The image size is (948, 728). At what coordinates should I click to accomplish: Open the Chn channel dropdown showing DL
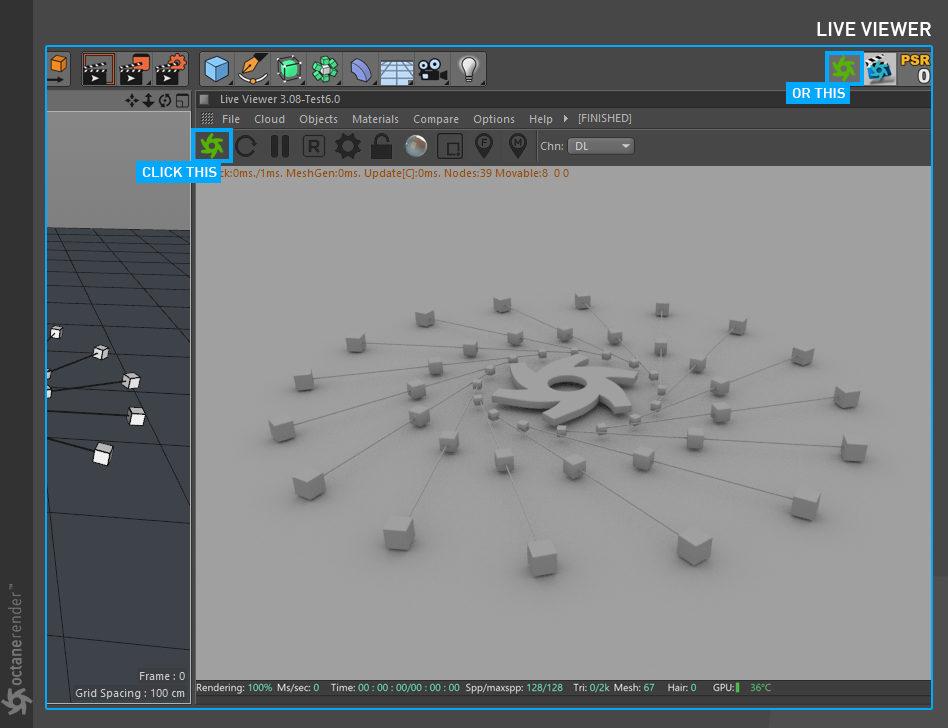[601, 146]
